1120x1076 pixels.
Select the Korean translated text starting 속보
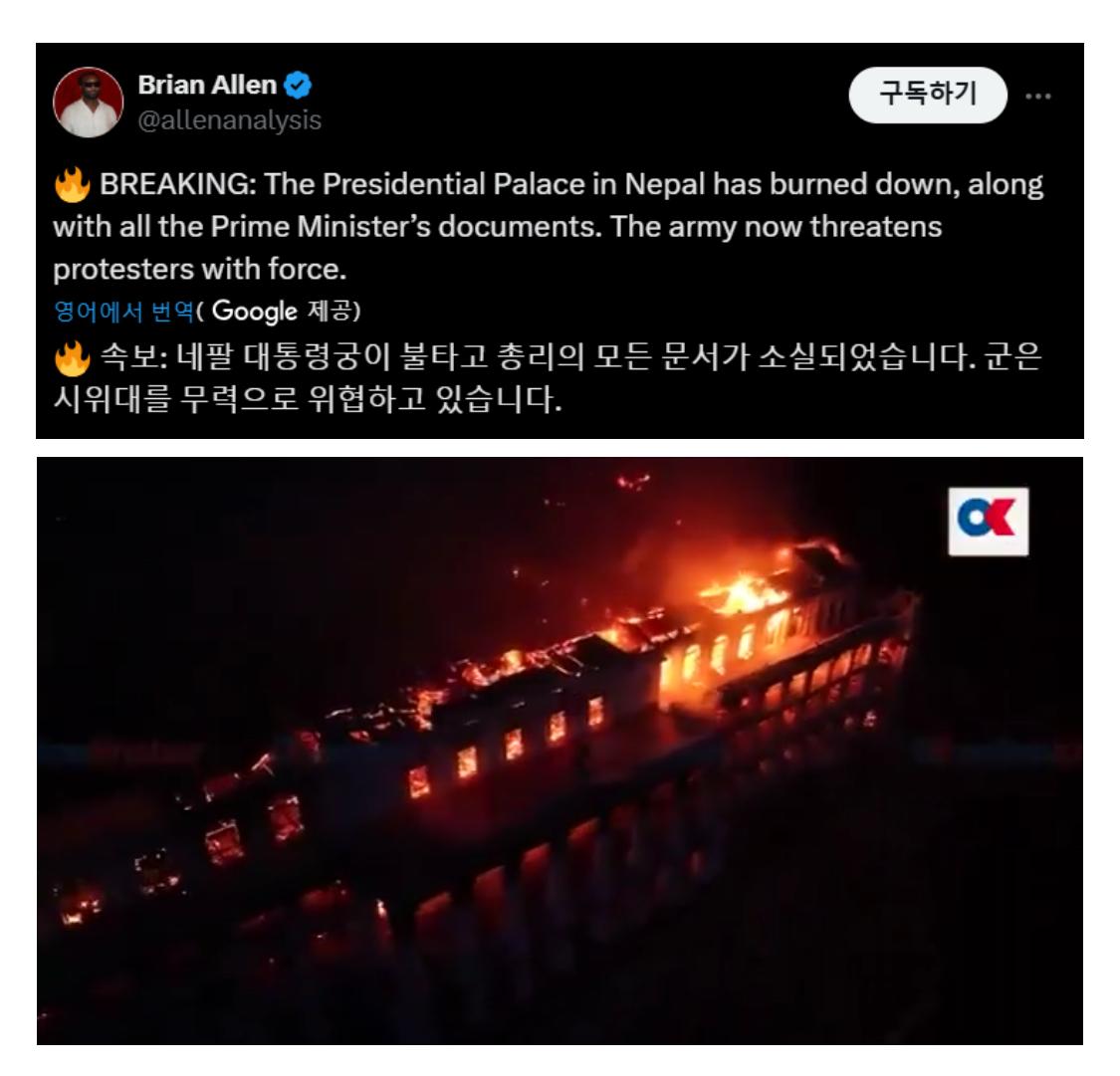pyautogui.click(x=548, y=377)
